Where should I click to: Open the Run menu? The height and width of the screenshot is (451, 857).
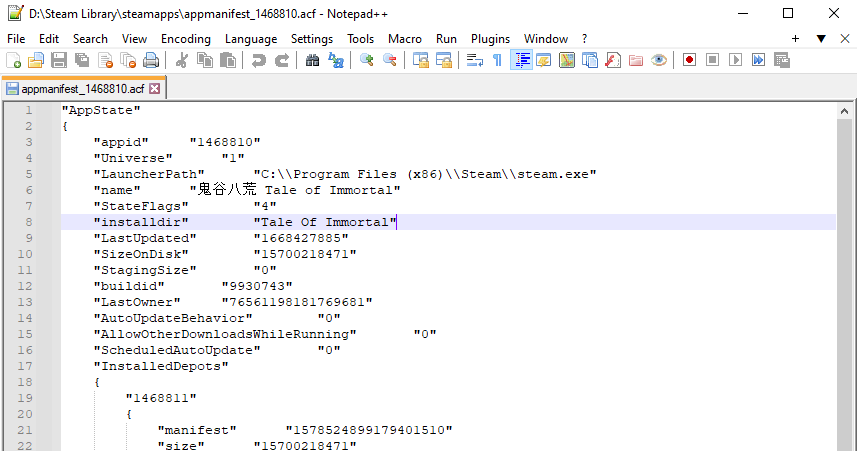pos(446,39)
